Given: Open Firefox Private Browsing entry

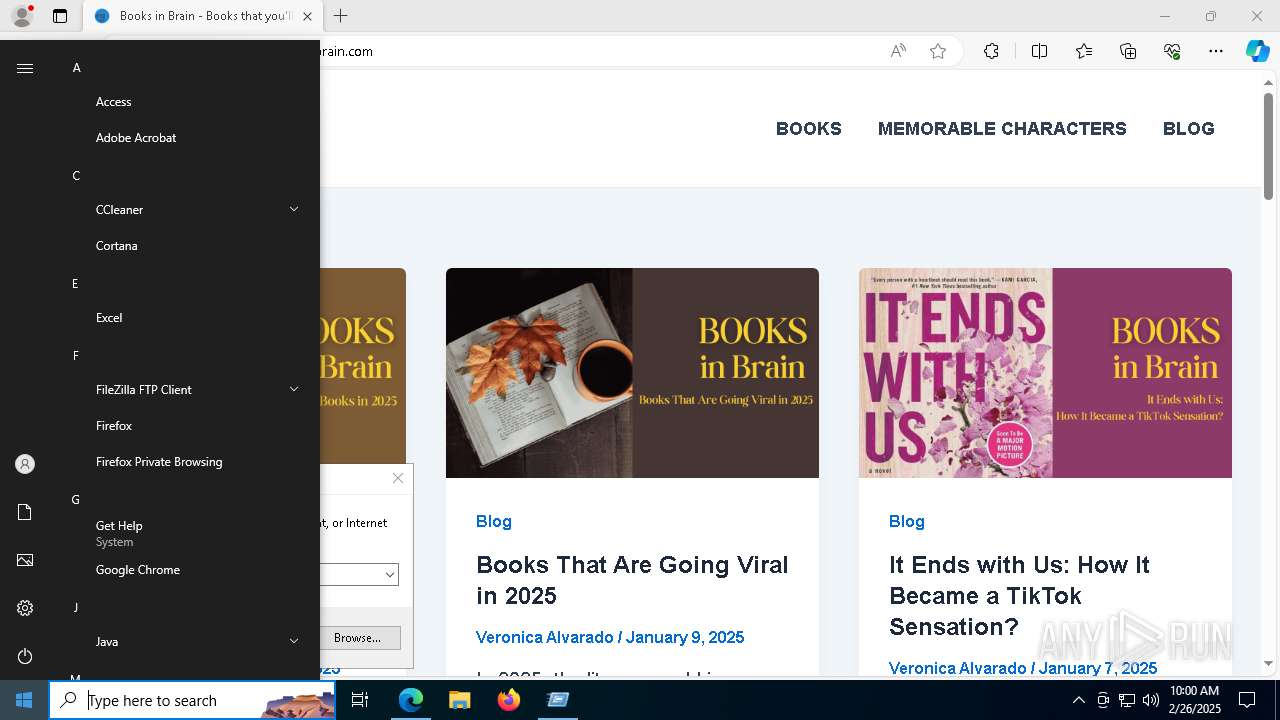Looking at the screenshot, I should (x=160, y=462).
